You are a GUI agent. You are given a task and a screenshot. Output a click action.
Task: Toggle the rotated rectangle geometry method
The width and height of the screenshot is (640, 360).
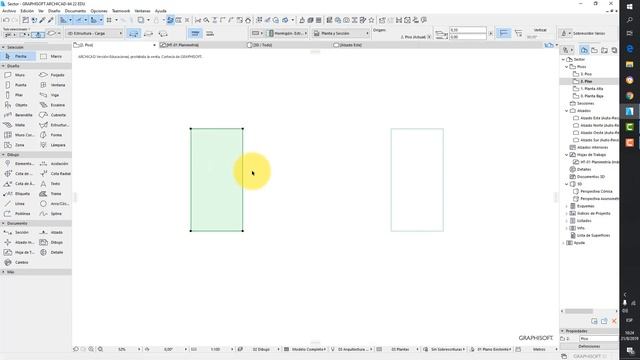coord(149,33)
